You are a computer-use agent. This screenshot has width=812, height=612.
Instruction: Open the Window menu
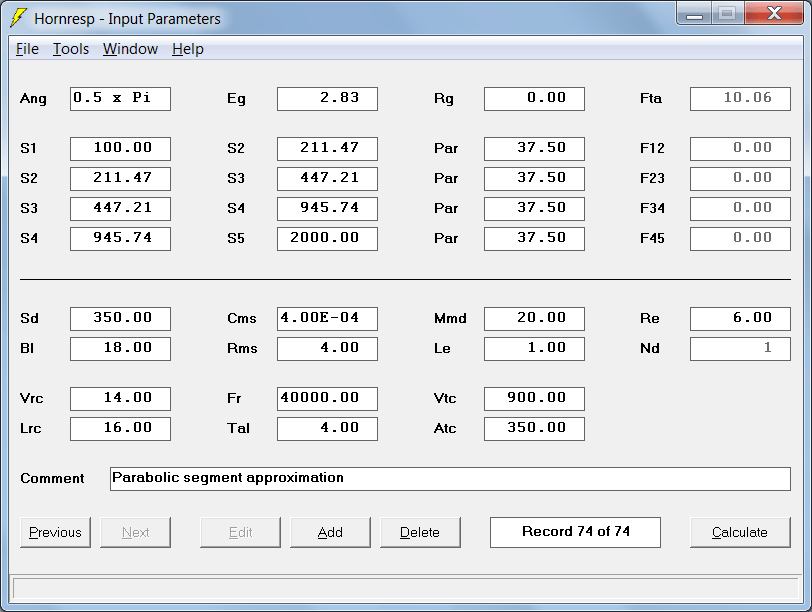tap(130, 49)
